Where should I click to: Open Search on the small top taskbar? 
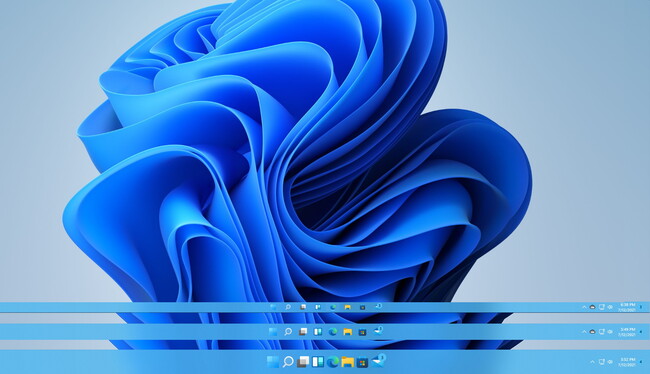(x=288, y=307)
